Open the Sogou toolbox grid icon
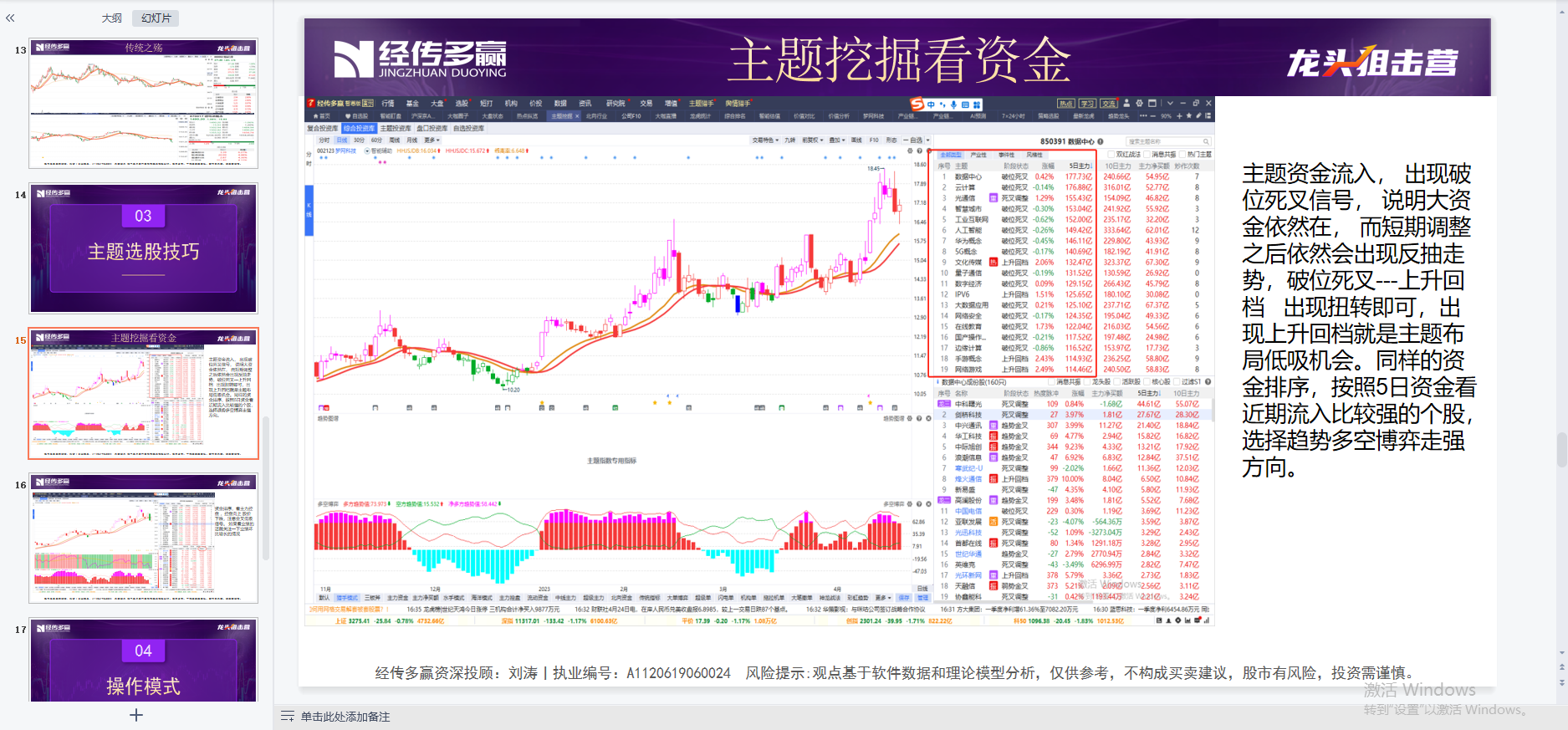This screenshot has width=1568, height=730. point(976,105)
